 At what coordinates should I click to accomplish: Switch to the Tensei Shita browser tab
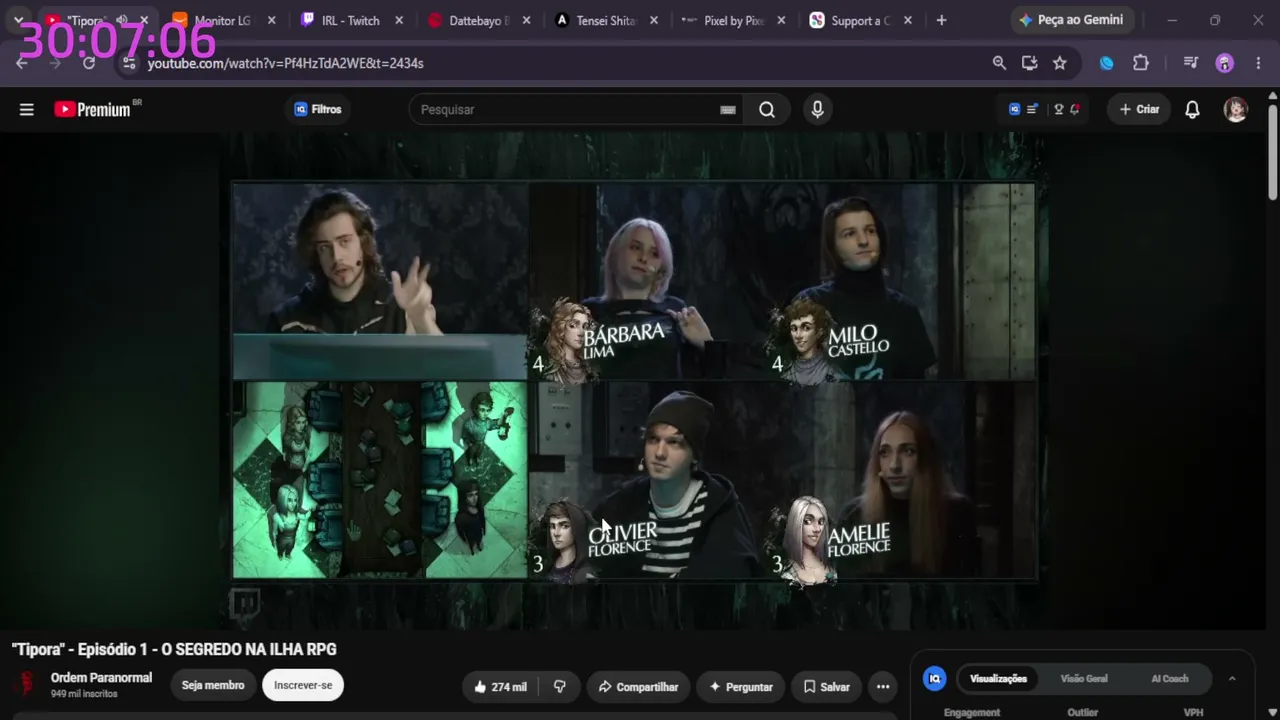[x=606, y=20]
